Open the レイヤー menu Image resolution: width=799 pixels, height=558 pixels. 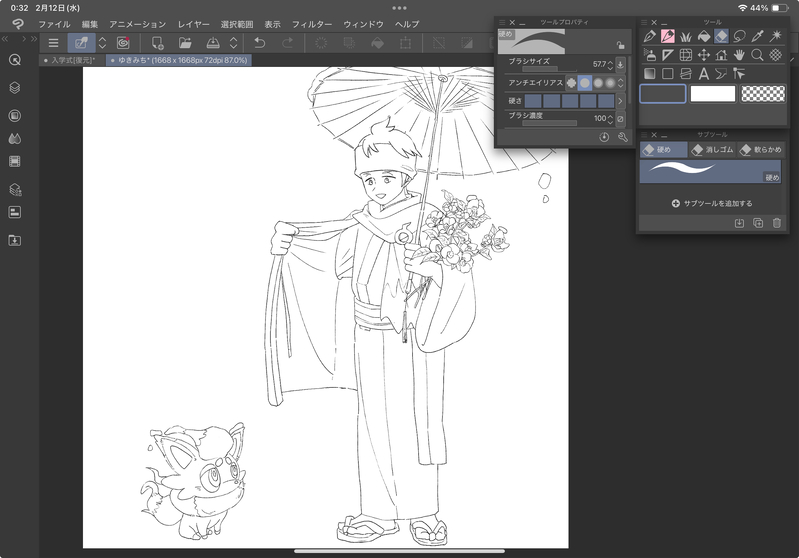point(193,24)
